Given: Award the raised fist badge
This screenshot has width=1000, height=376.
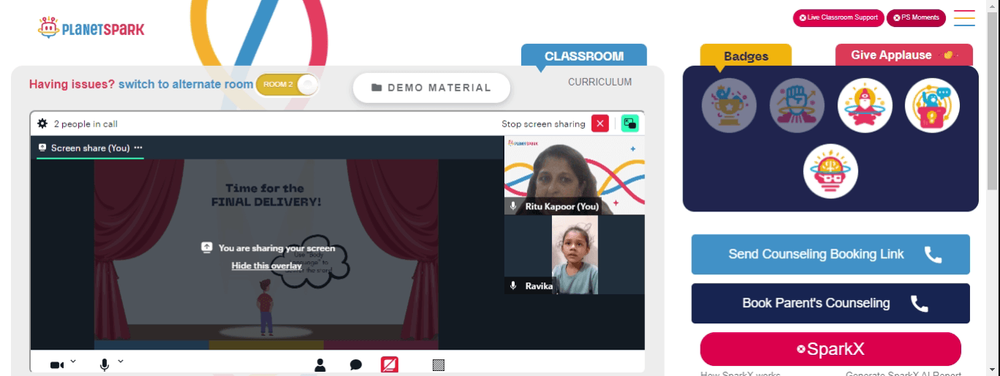Looking at the screenshot, I should [x=797, y=105].
